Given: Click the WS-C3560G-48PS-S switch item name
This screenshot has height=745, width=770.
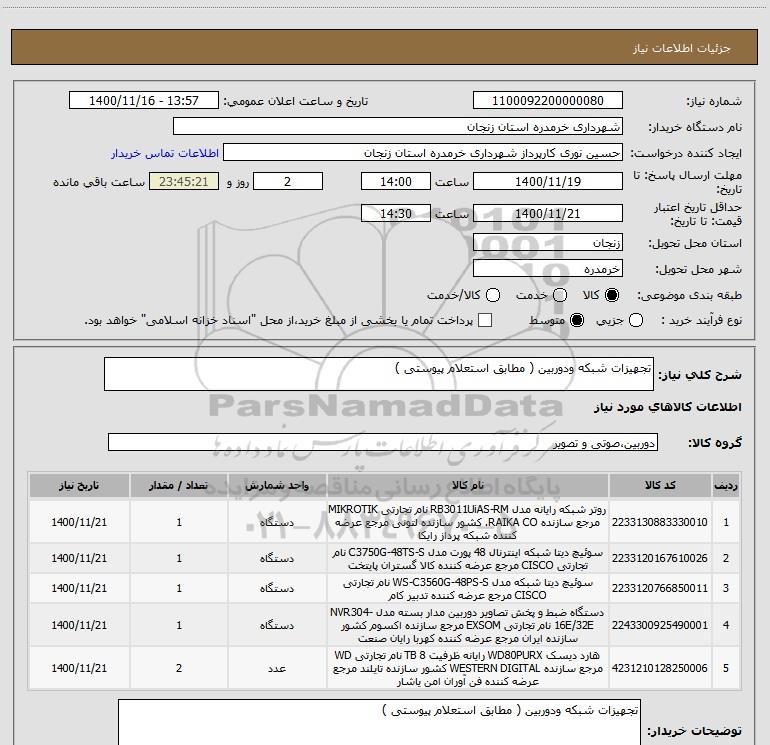Looking at the screenshot, I should [x=468, y=588].
